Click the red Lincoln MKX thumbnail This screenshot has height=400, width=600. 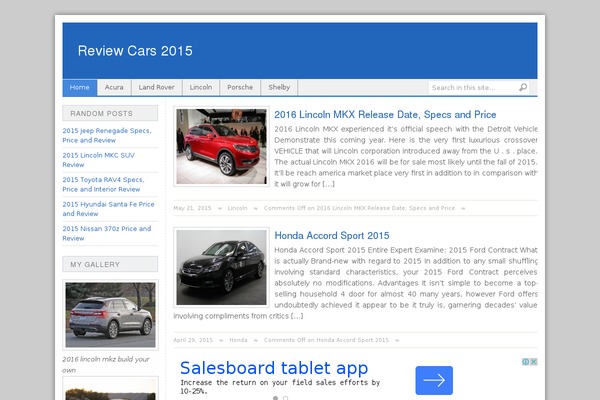(x=221, y=146)
